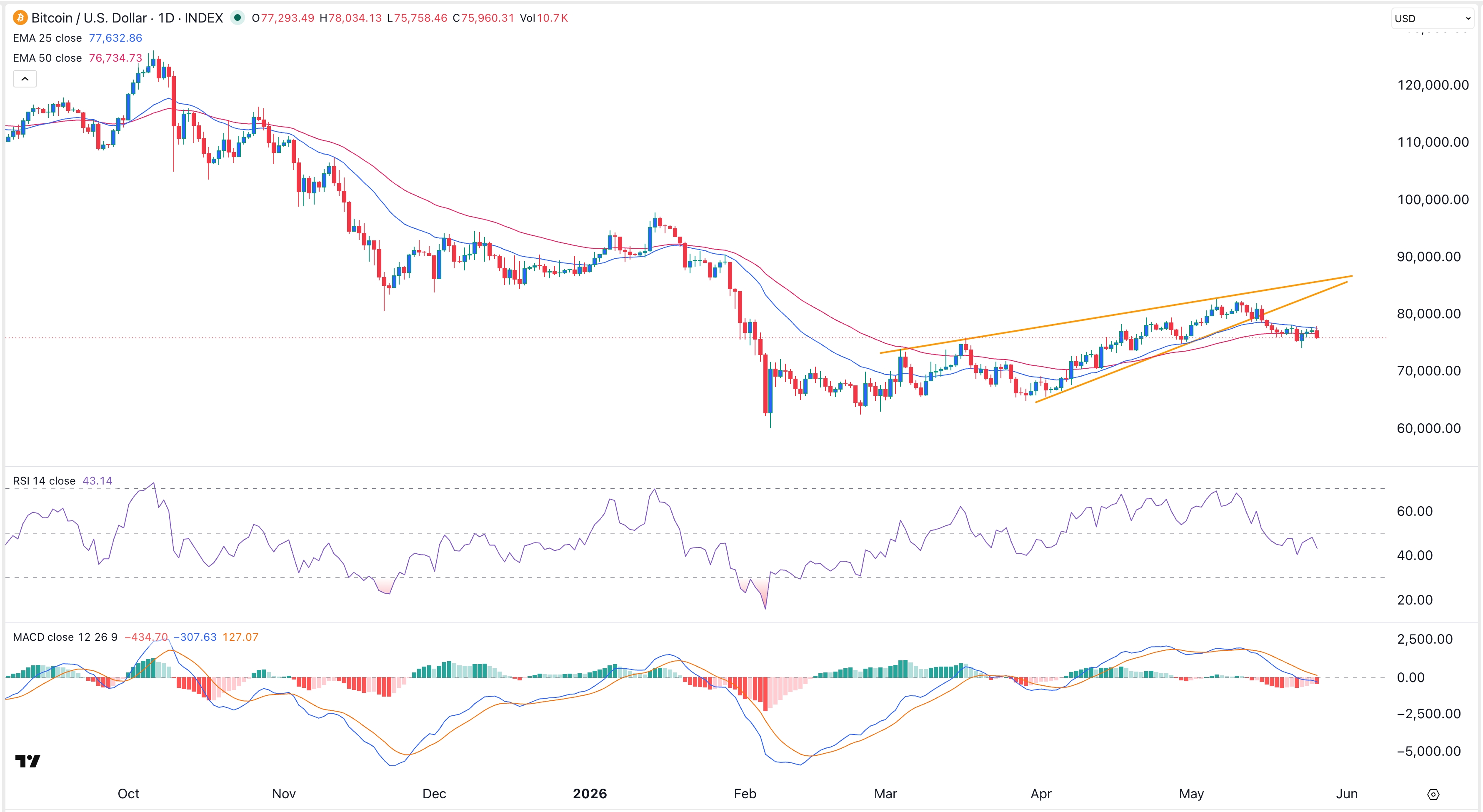The height and width of the screenshot is (812, 1483).
Task: Click the high price 78,034.13
Action: click(x=355, y=18)
